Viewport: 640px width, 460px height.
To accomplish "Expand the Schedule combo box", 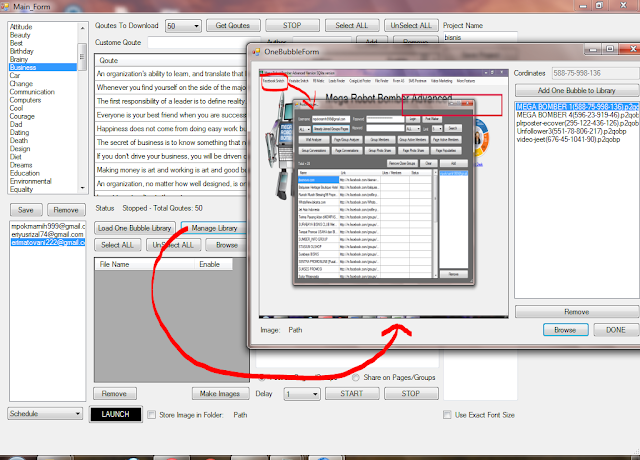I will point(78,413).
